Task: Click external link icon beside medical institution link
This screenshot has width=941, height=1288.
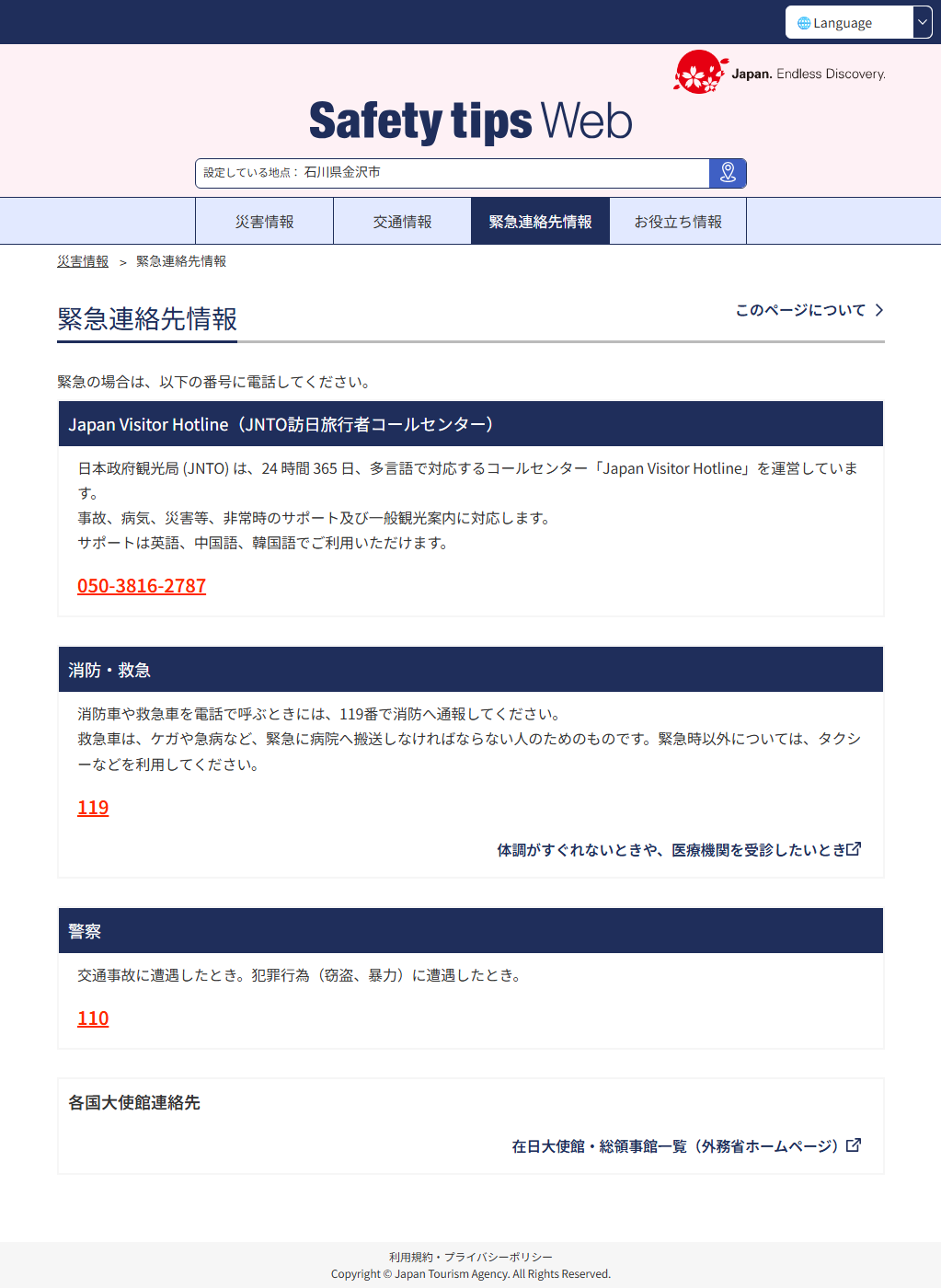Action: tap(854, 849)
